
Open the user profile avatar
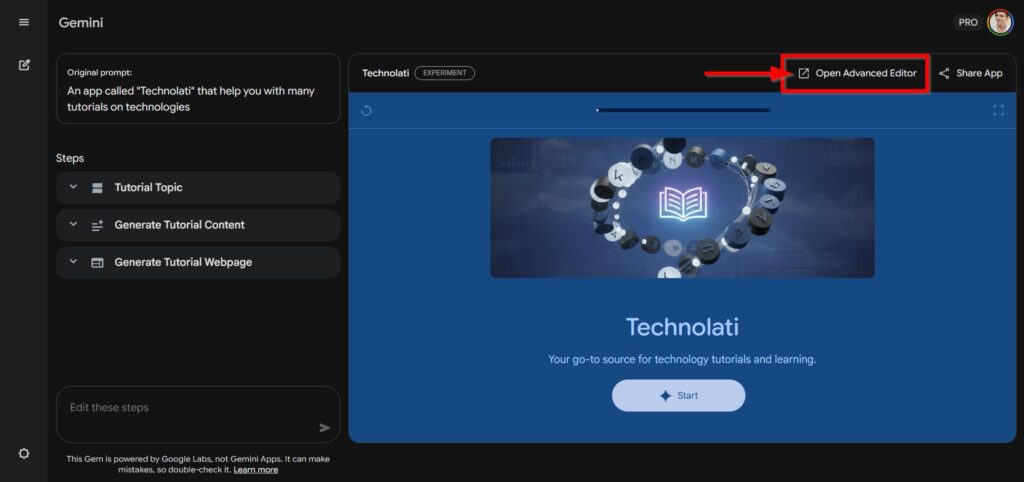[1000, 22]
